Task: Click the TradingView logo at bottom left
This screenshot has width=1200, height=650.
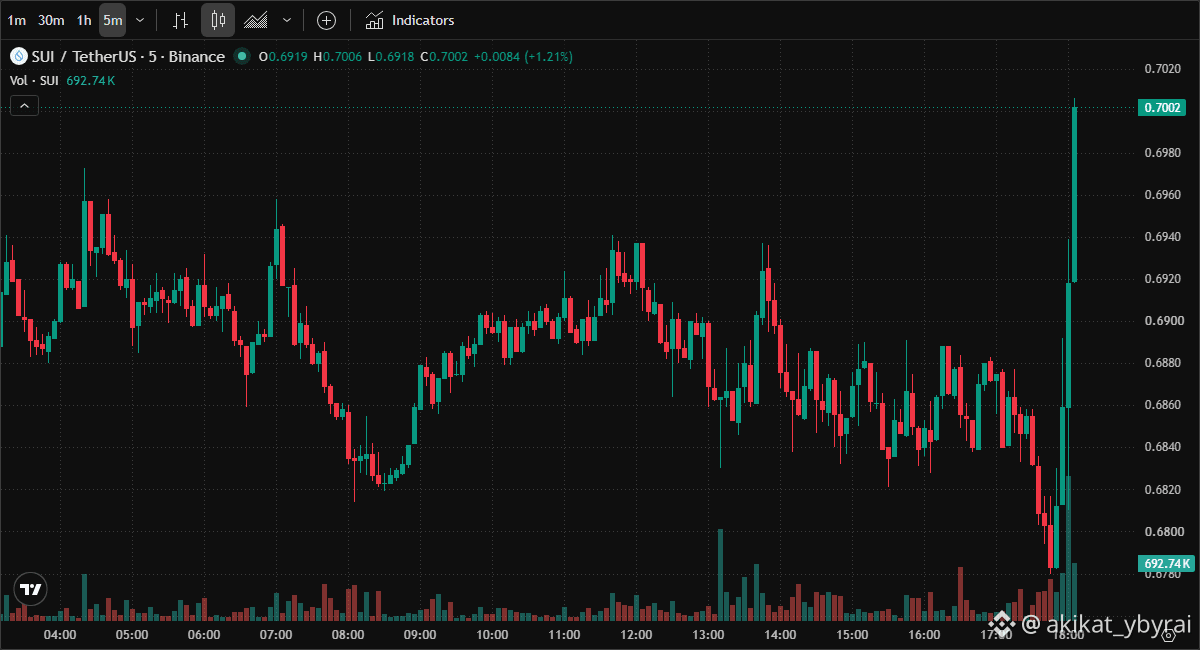Action: (x=32, y=589)
